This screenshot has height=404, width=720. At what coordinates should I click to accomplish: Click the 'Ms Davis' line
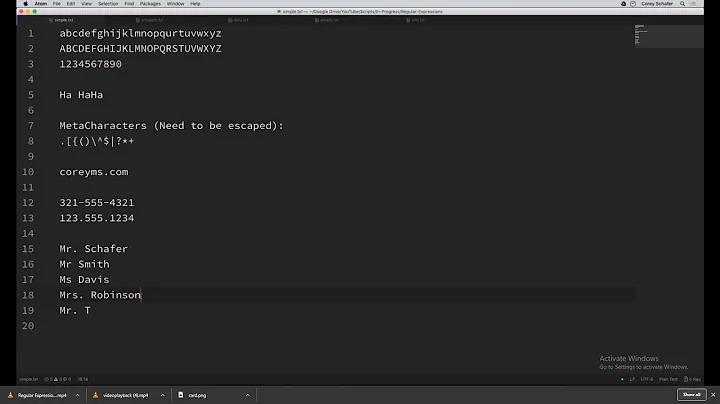click(x=84, y=280)
